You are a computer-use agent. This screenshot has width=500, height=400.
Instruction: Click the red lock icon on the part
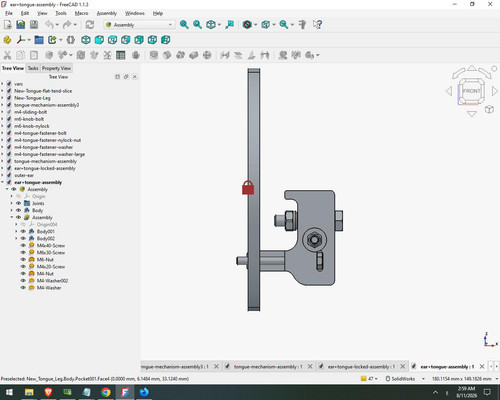pyautogui.click(x=248, y=188)
